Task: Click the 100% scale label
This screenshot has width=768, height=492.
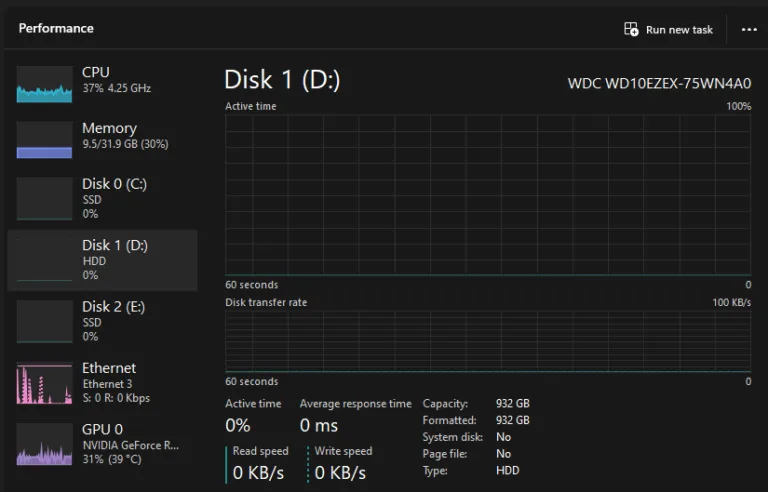Action: pyautogui.click(x=739, y=106)
